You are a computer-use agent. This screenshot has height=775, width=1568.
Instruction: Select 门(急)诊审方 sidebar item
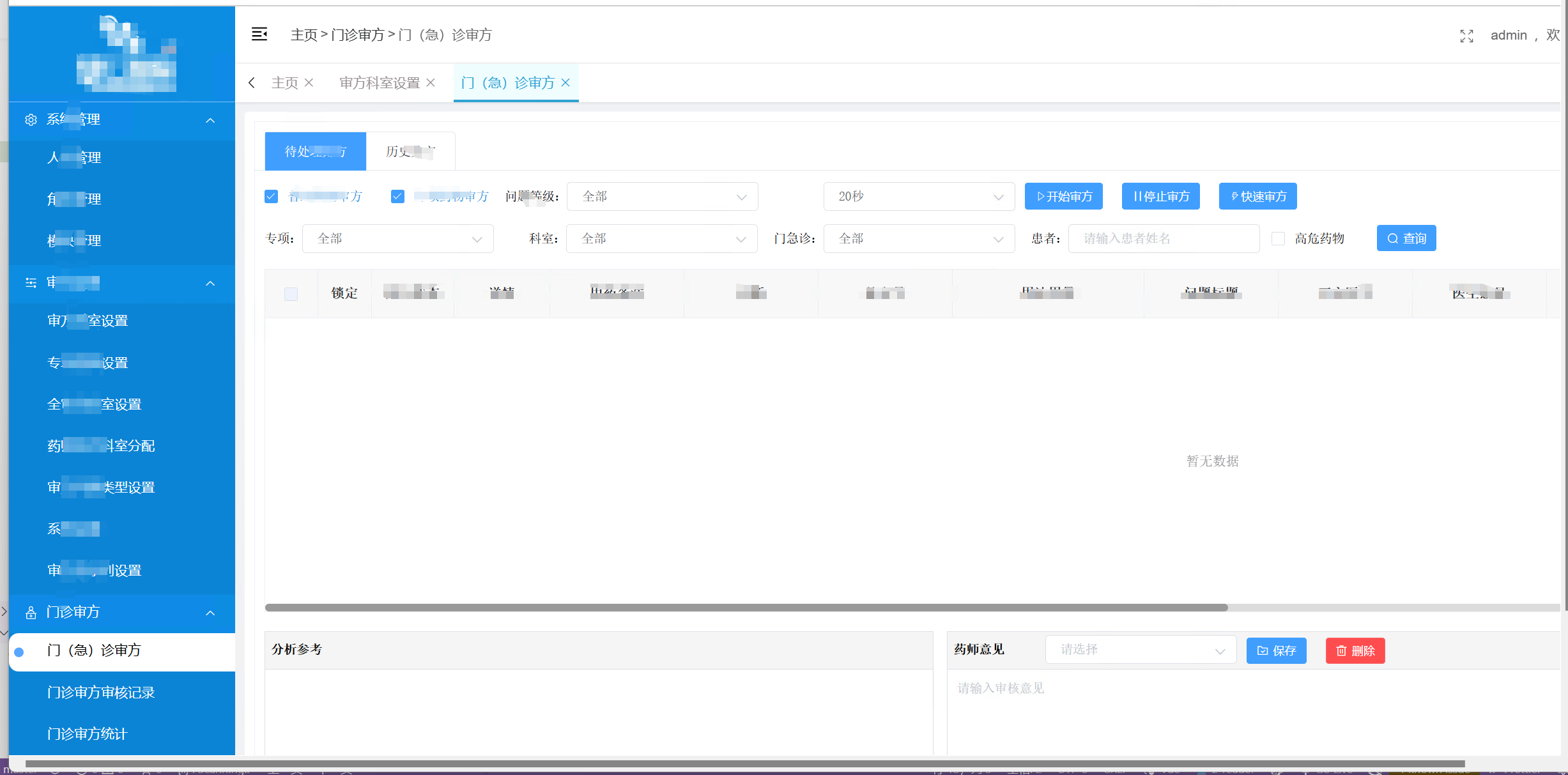pyautogui.click(x=122, y=651)
